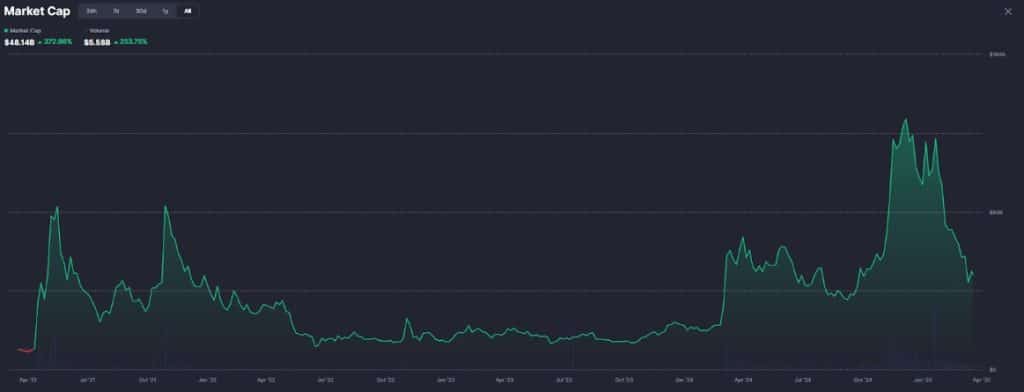Click the 253.75% volume change indicator
The width and height of the screenshot is (1024, 392).
point(131,42)
